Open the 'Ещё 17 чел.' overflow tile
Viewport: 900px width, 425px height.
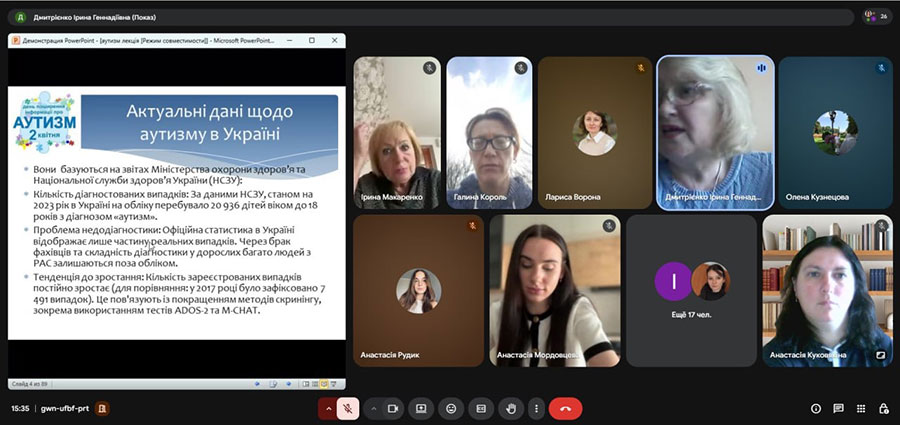pyautogui.click(x=692, y=291)
